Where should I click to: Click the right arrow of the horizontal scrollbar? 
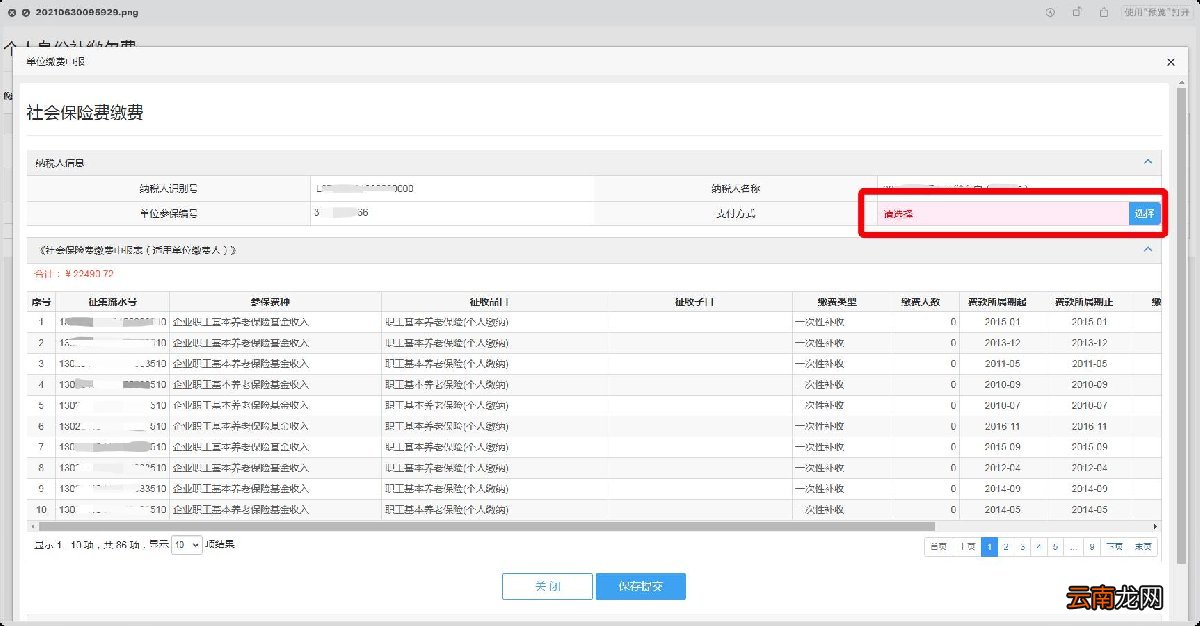click(1155, 526)
